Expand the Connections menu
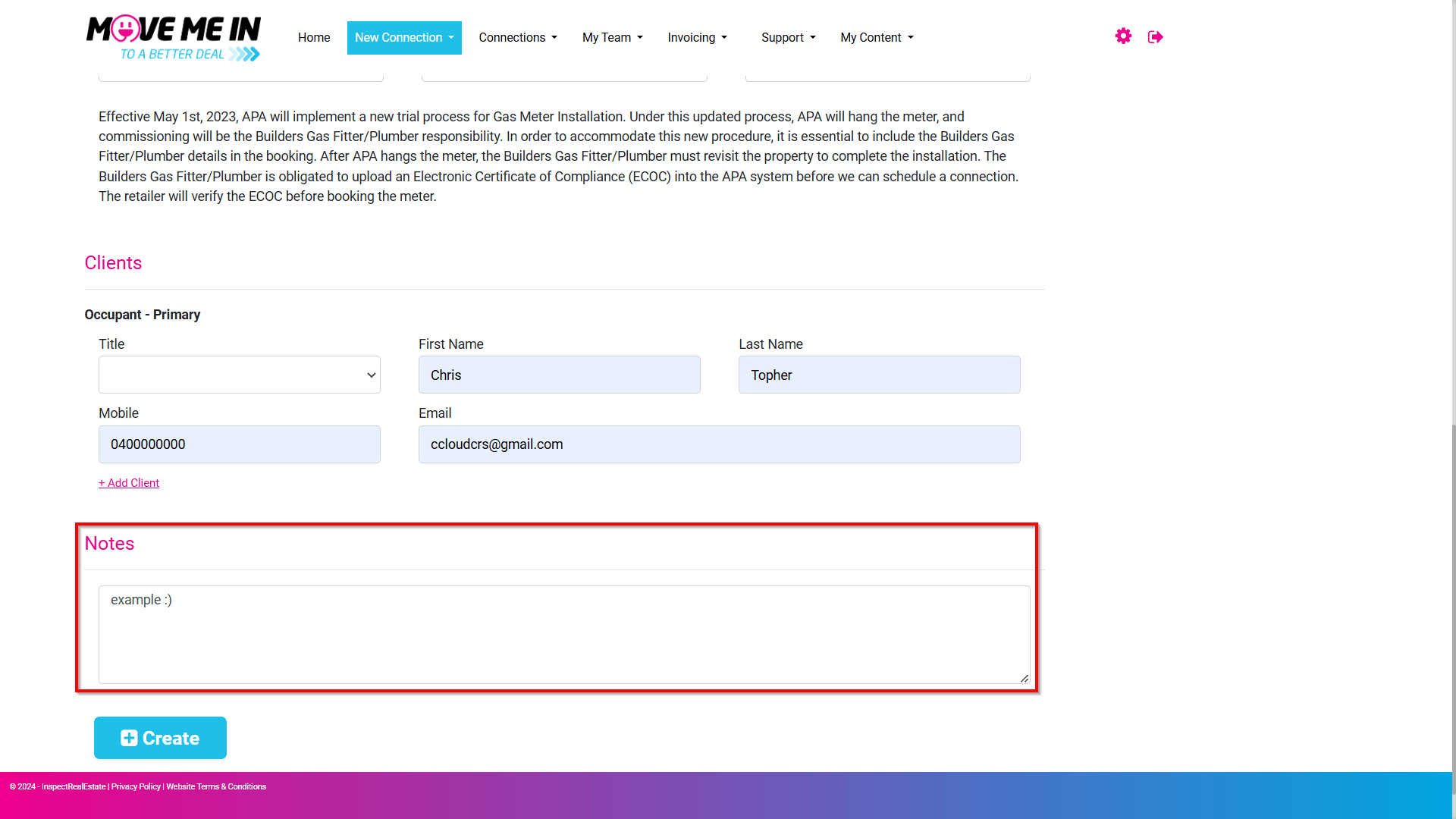Screen dimensions: 1456x819 [x=518, y=38]
